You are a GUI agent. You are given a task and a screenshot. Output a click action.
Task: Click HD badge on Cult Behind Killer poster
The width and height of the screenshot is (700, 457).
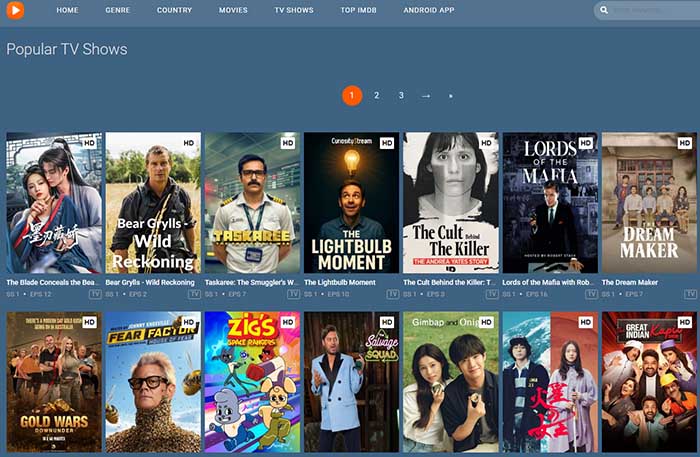[486, 143]
